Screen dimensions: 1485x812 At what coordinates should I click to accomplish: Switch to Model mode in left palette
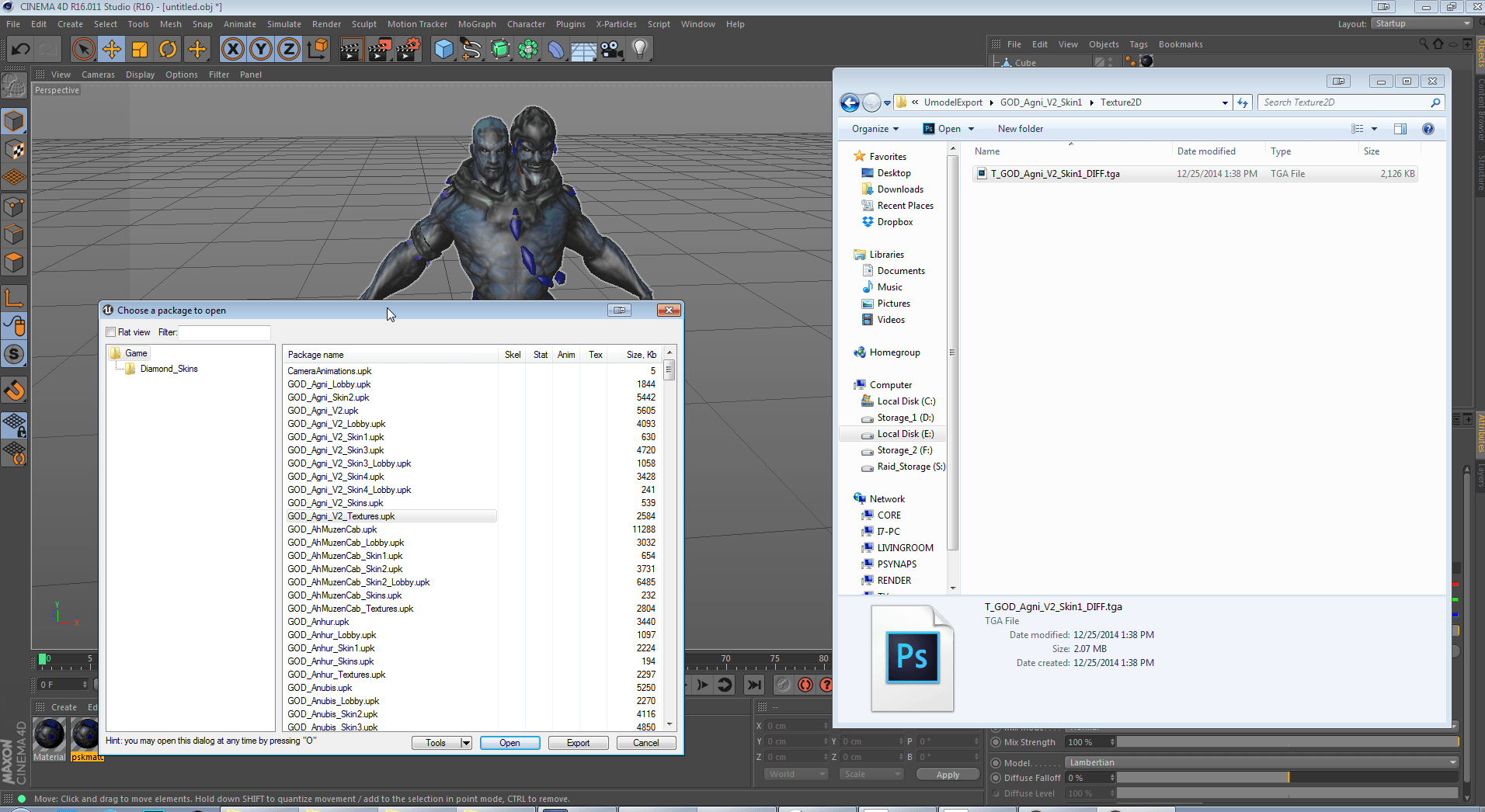14,121
